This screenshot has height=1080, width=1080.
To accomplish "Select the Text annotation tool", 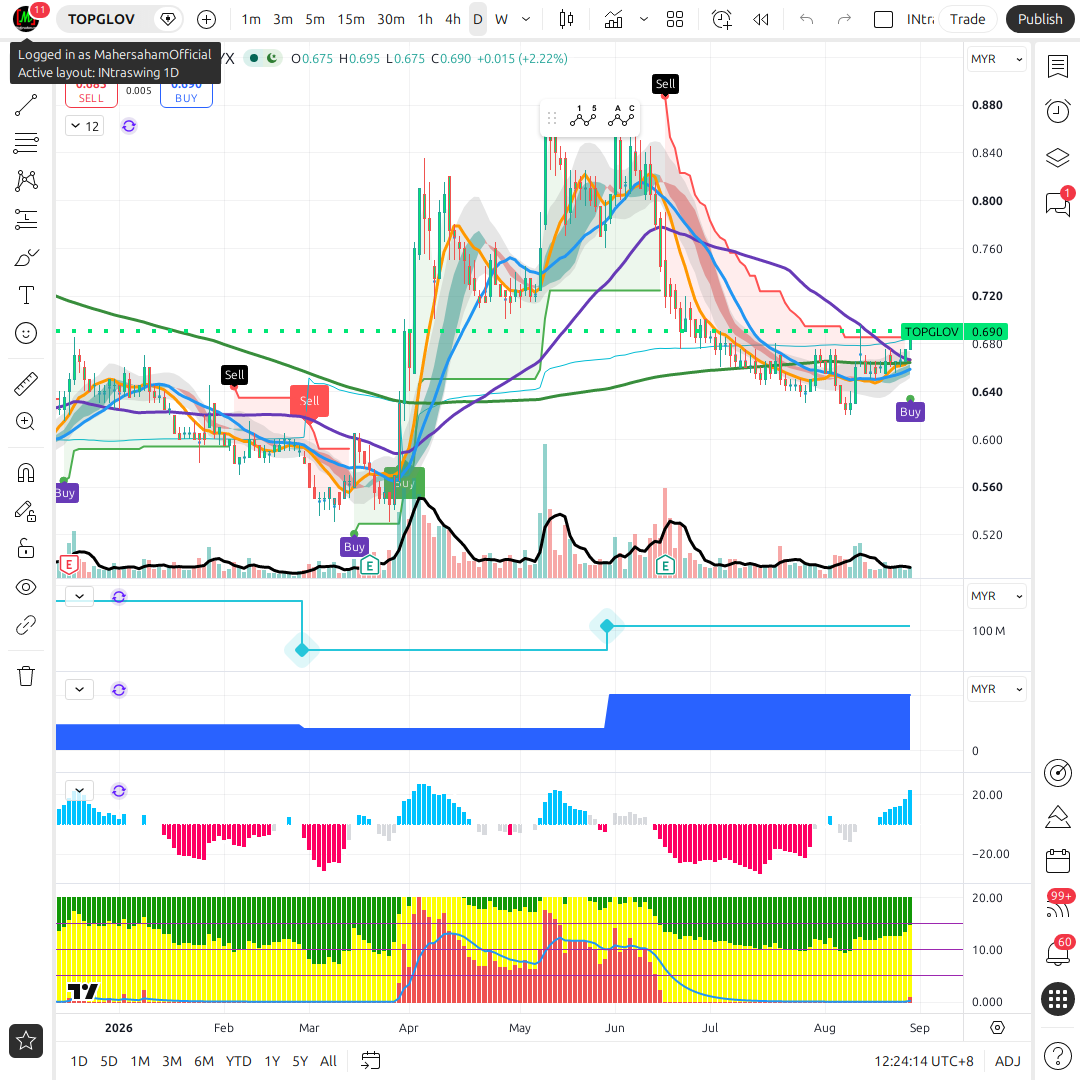I will pyautogui.click(x=26, y=295).
